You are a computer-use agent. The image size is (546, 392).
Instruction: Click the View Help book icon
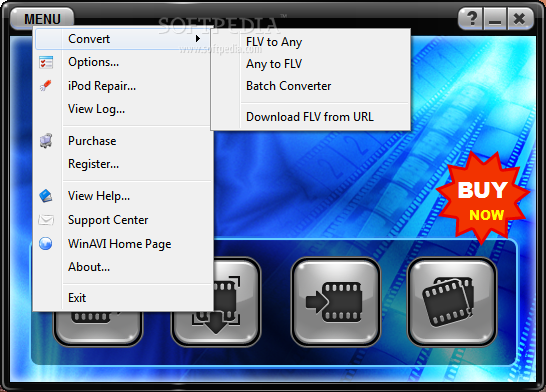point(46,196)
